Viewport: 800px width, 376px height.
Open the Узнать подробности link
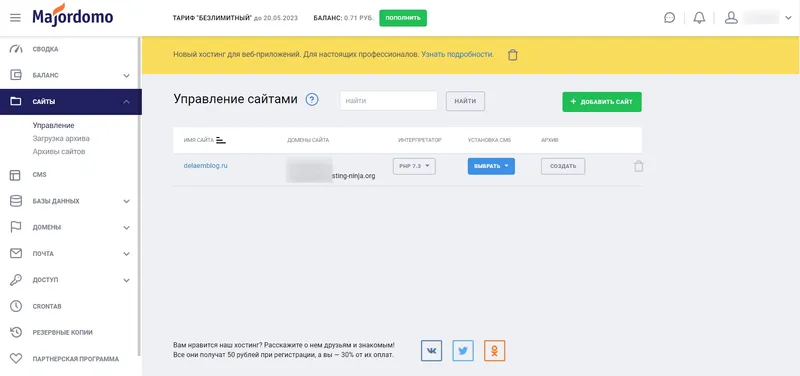(457, 54)
